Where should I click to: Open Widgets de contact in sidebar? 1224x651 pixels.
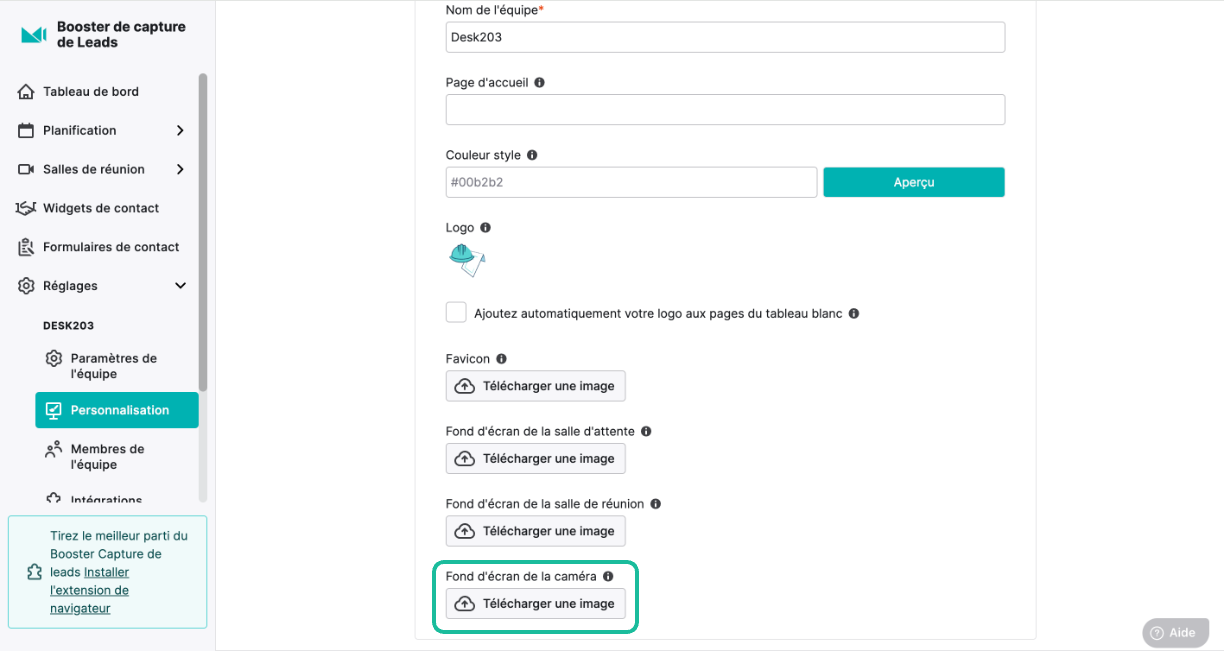pyautogui.click(x=101, y=208)
